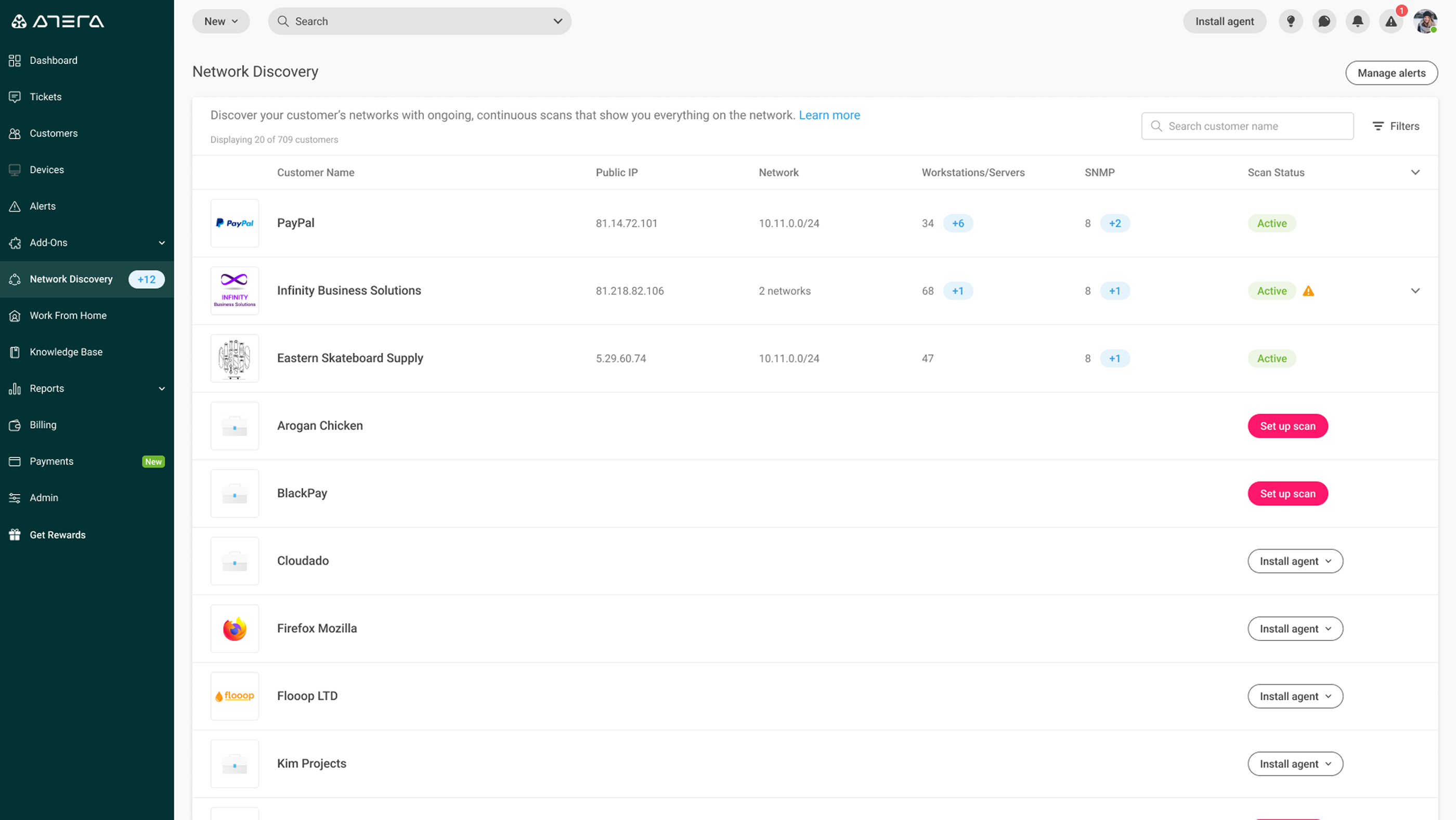Screen dimensions: 1456x820
Task: Select Devices in the sidebar
Action: point(87,170)
